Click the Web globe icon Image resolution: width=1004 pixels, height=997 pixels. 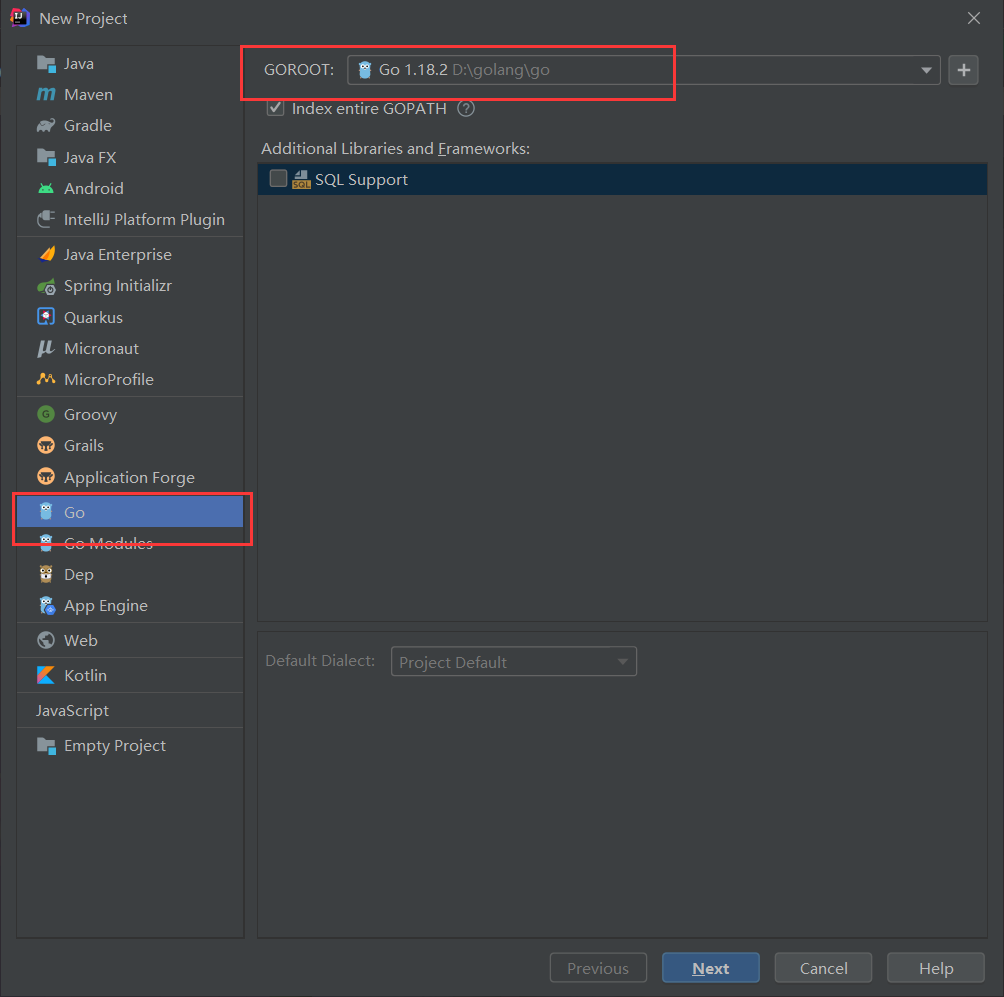coord(46,640)
